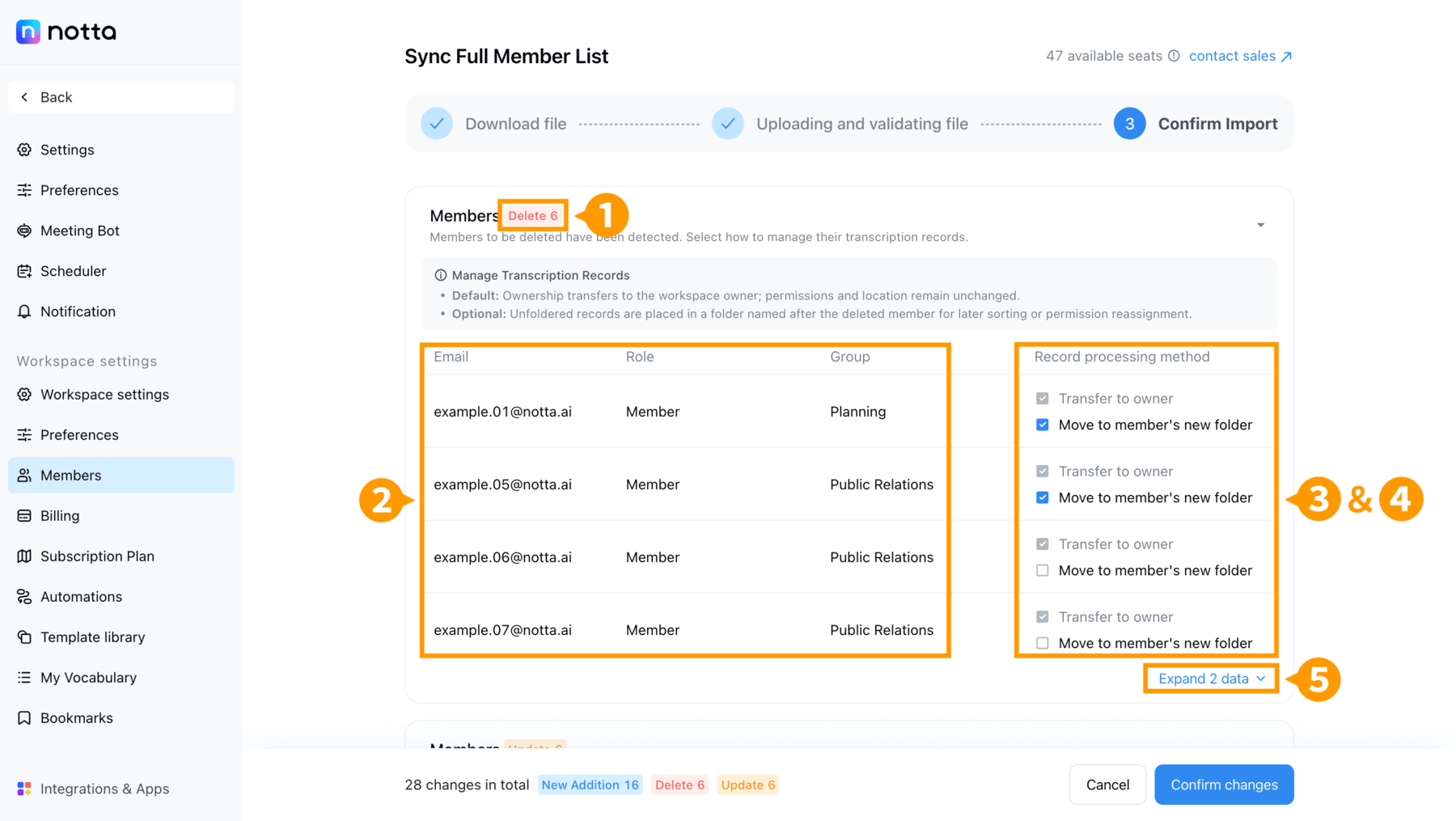Open Meeting Bot in sidebar

point(121,231)
